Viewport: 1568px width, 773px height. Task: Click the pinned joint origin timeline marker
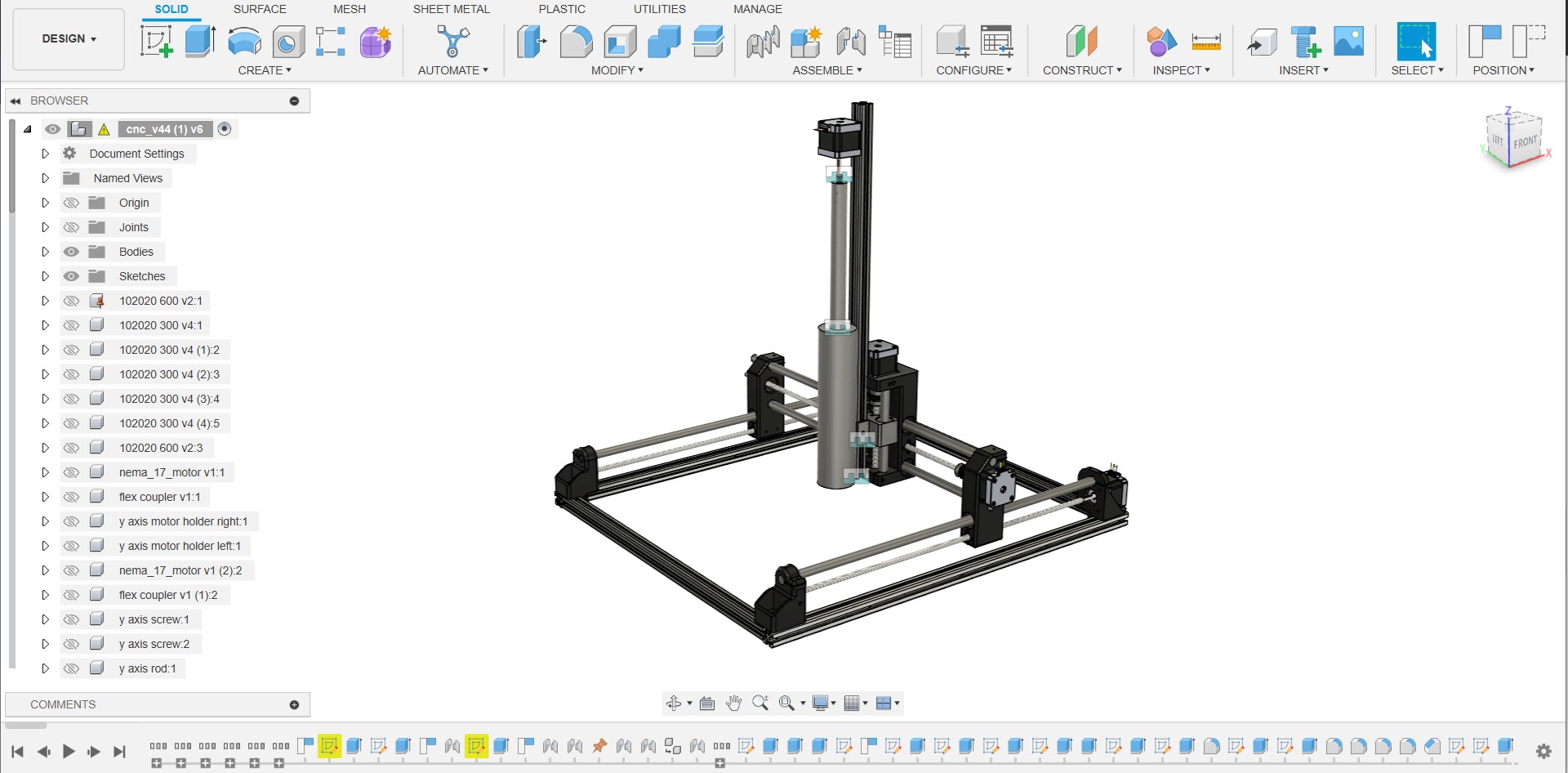coord(599,745)
